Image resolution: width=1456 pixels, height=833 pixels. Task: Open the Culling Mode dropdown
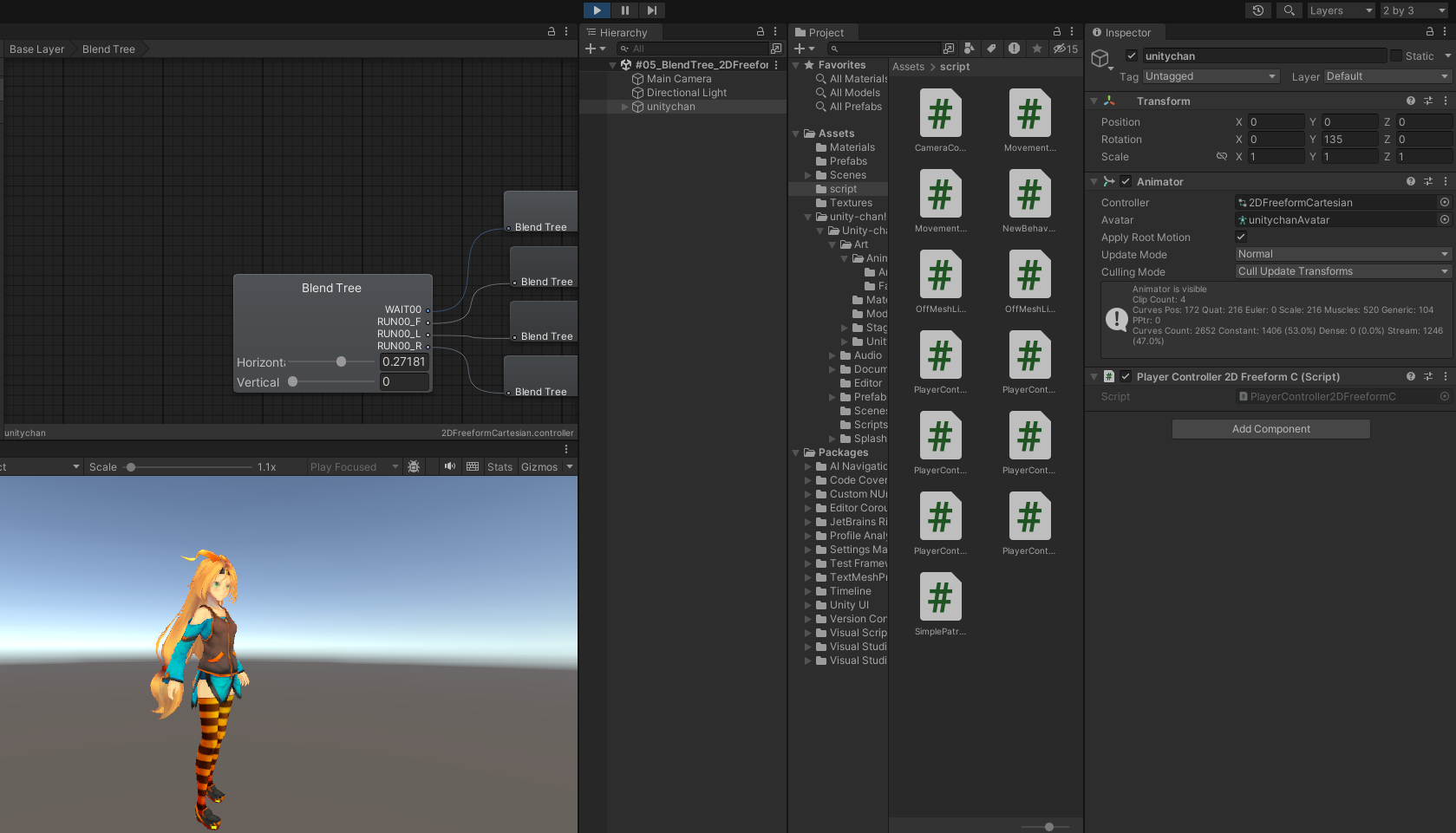(1343, 271)
